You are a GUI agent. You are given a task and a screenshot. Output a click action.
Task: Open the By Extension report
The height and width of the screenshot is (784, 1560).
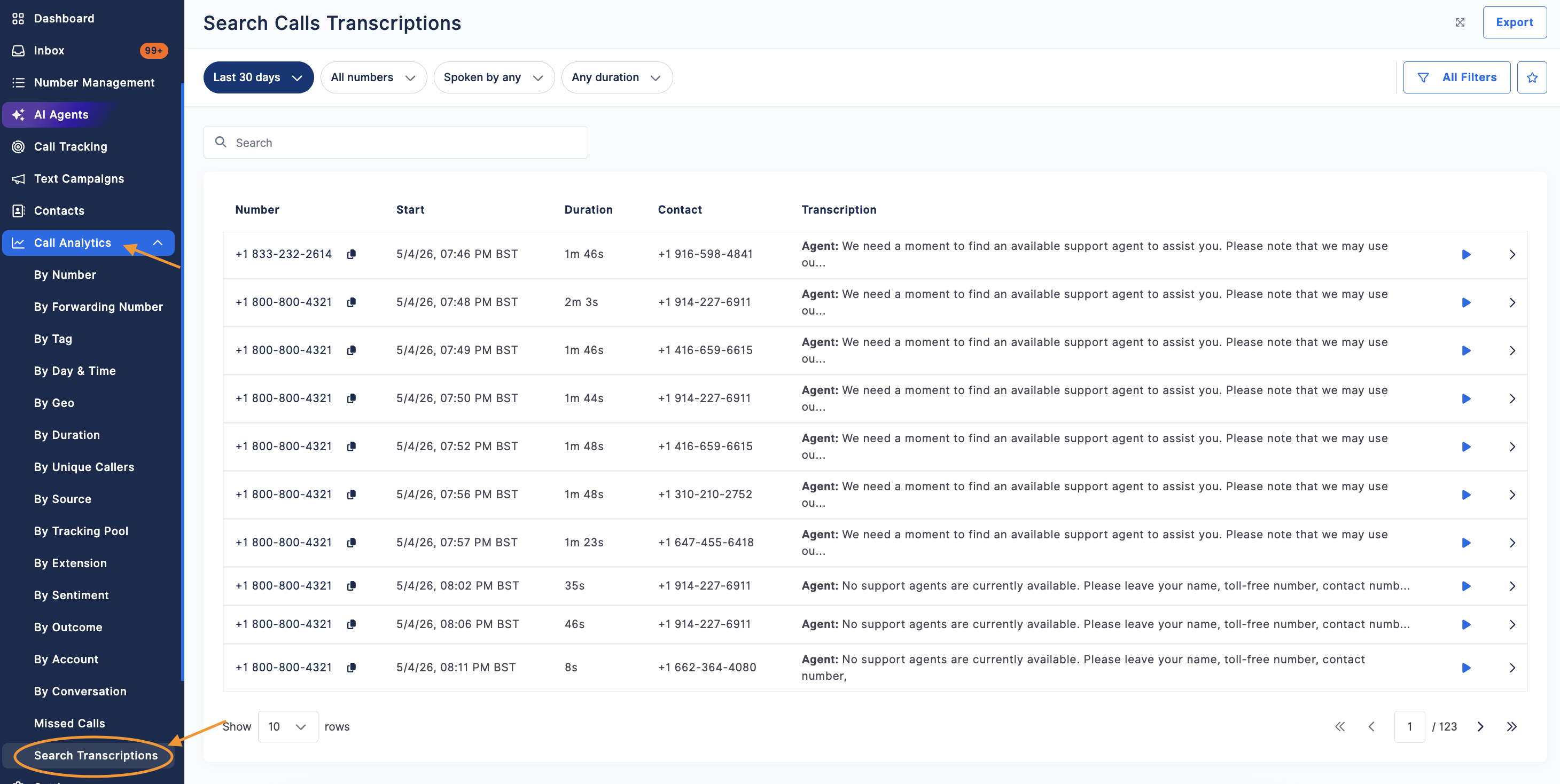click(x=70, y=563)
